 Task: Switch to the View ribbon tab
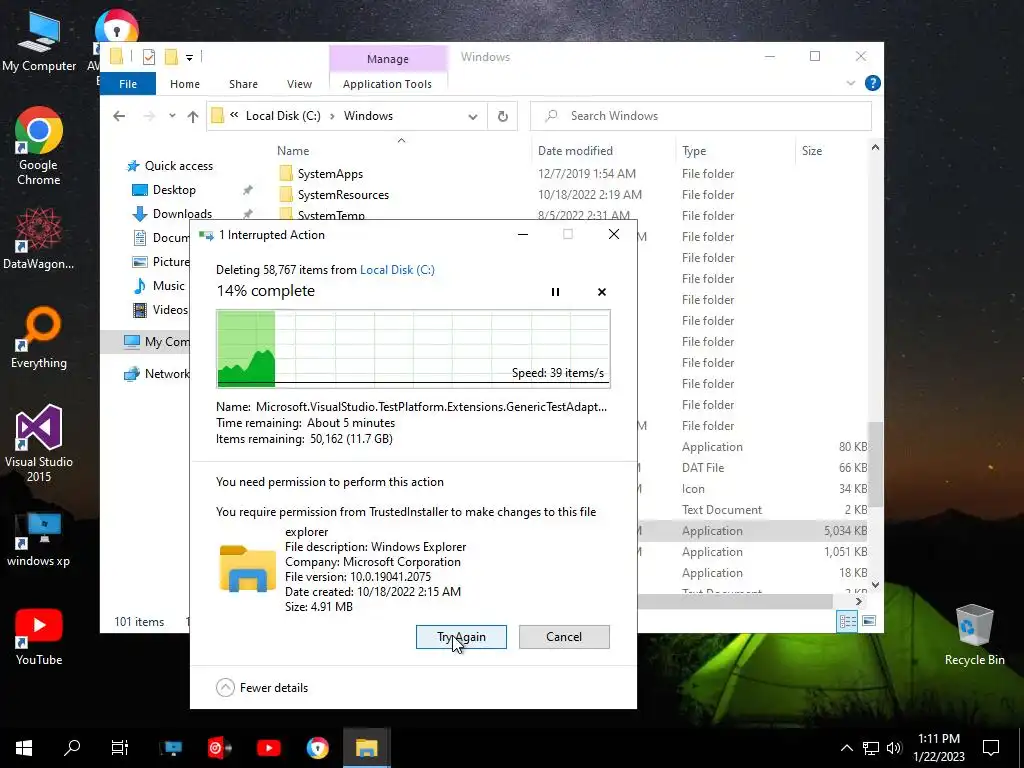click(x=299, y=84)
